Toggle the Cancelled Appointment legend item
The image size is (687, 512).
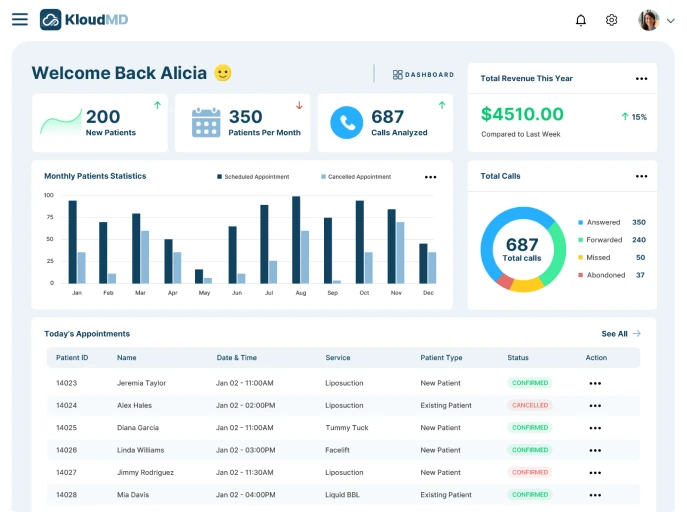(x=356, y=177)
